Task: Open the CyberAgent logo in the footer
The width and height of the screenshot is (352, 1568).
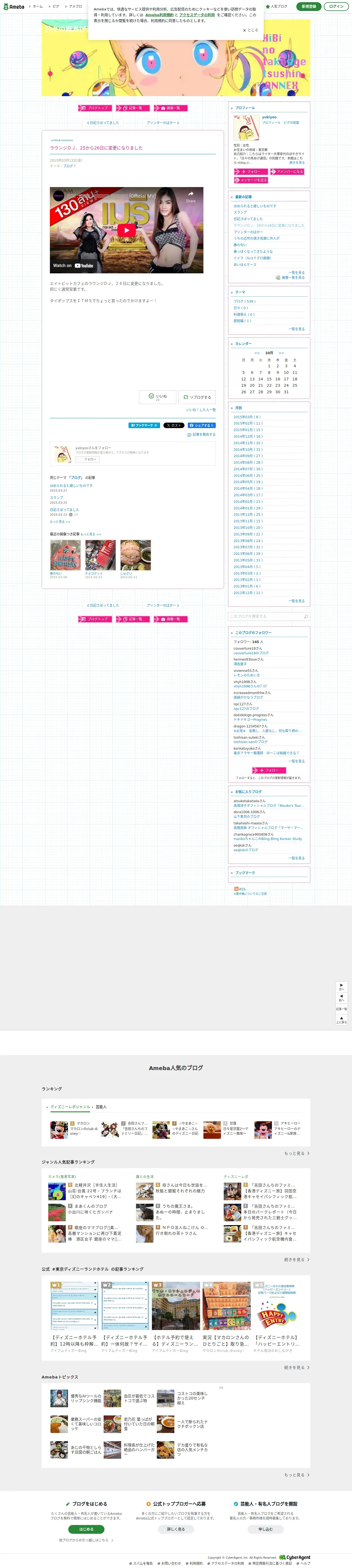Action: click(295, 1558)
